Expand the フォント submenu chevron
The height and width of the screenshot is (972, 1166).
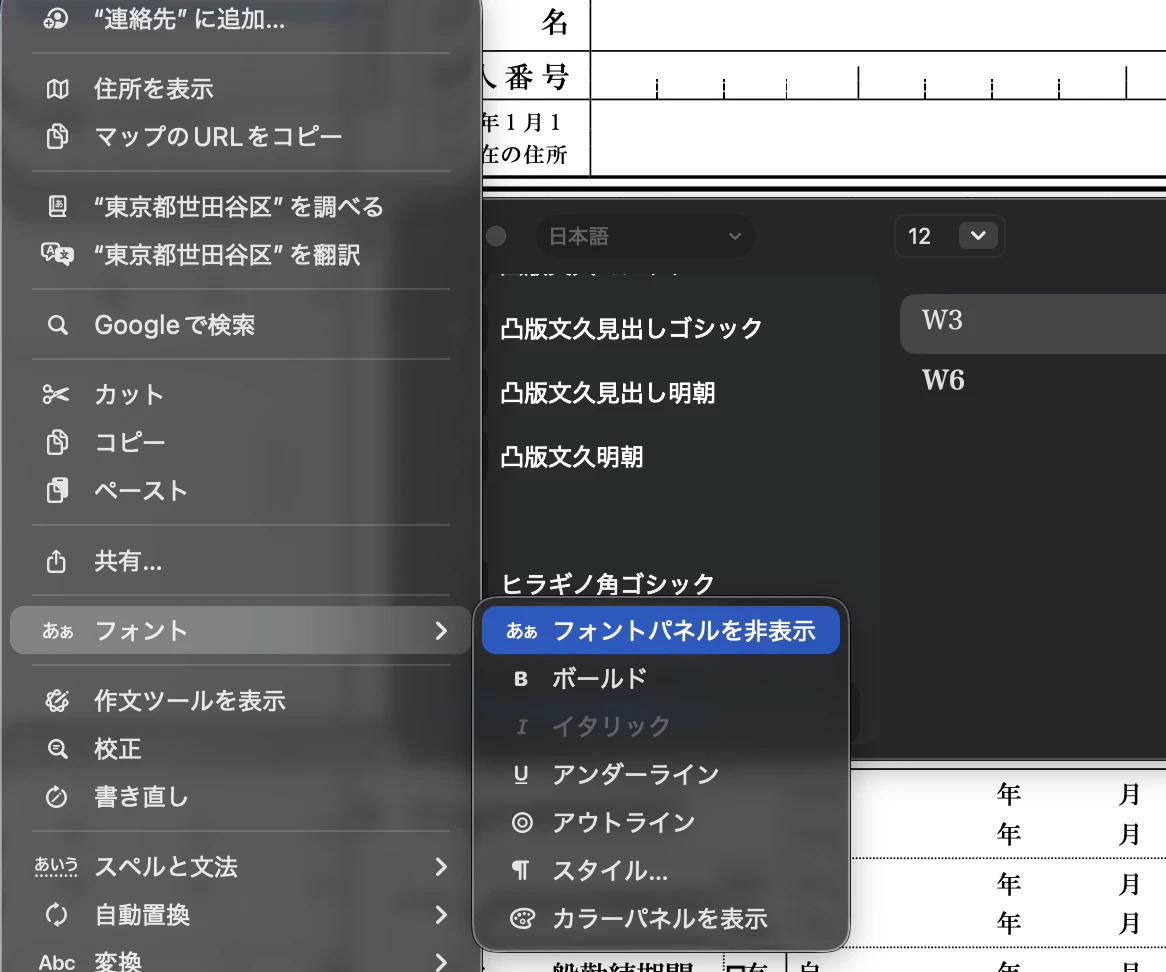tap(441, 631)
